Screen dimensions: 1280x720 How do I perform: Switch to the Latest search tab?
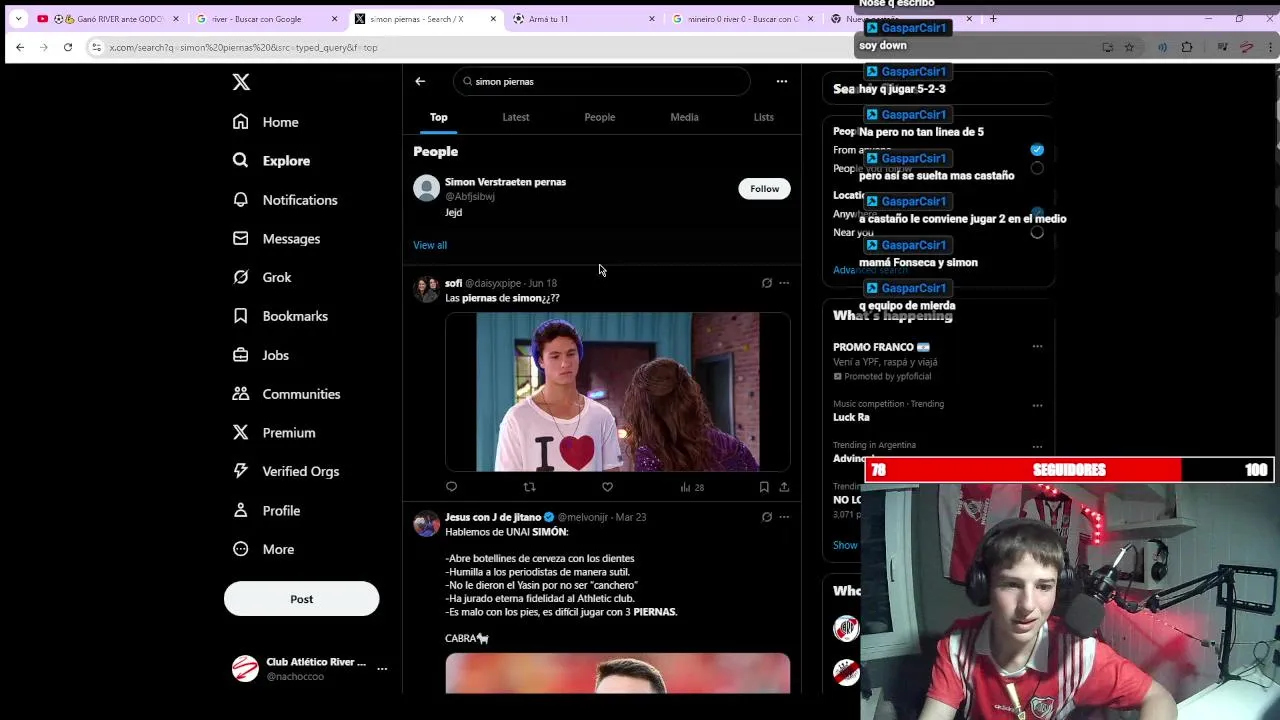pos(516,117)
